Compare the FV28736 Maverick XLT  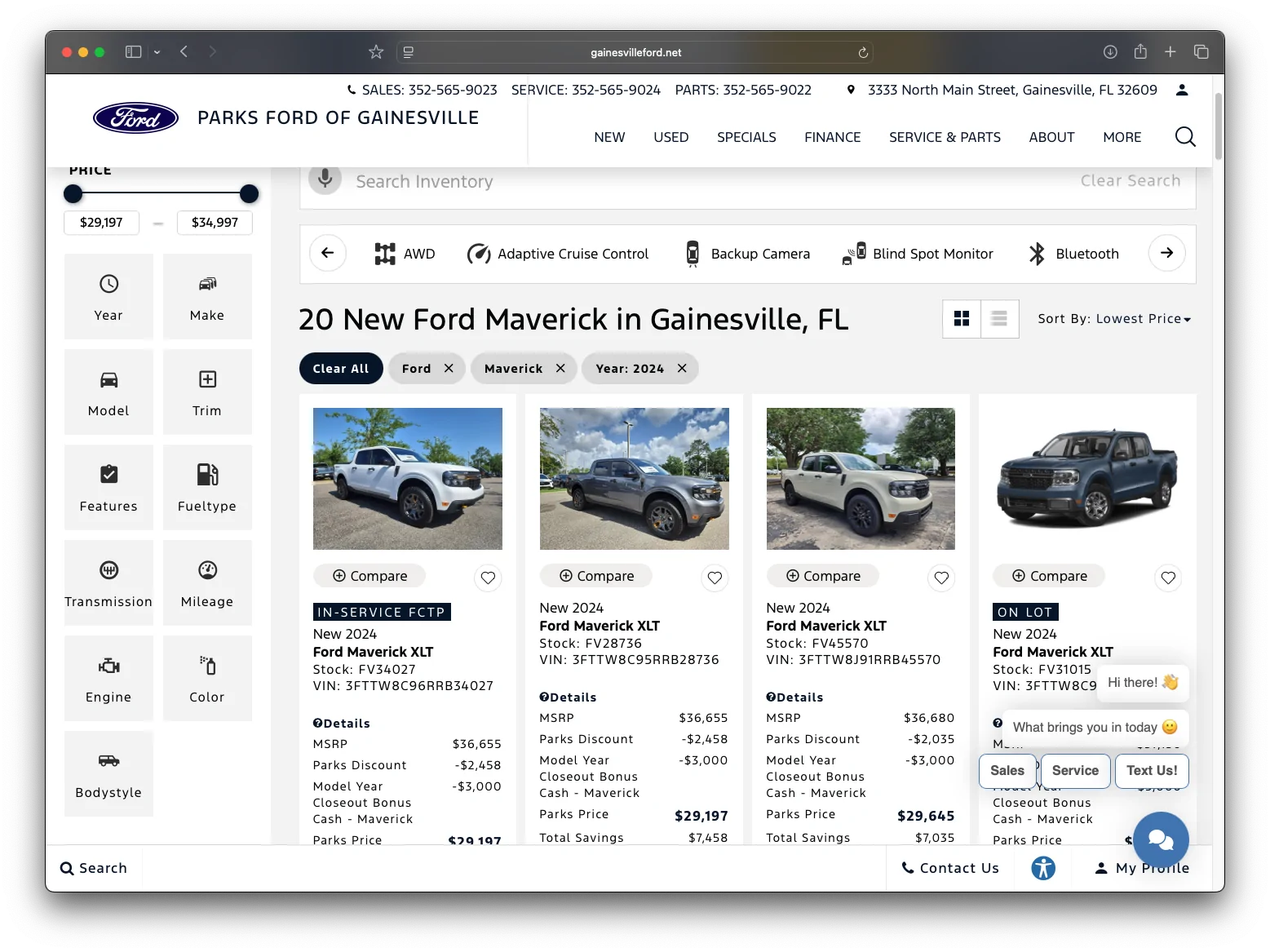[596, 576]
